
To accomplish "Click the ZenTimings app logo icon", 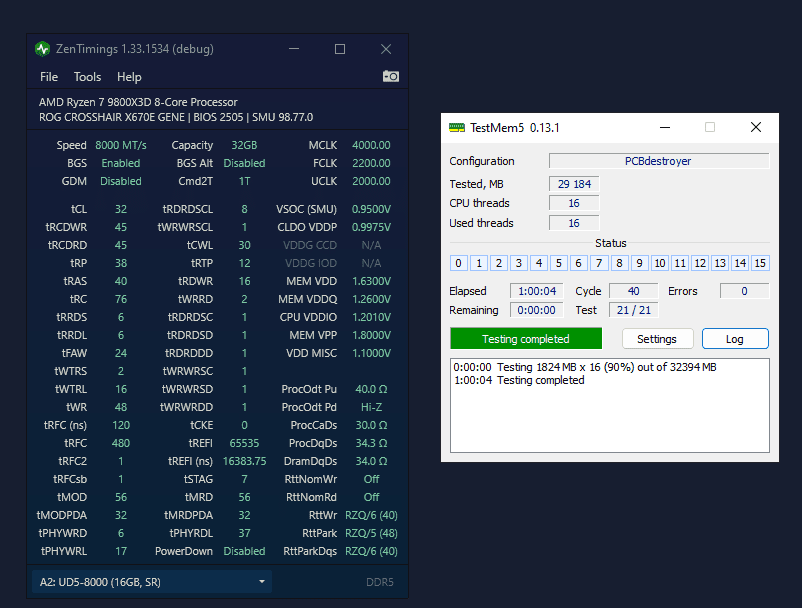I will point(42,49).
